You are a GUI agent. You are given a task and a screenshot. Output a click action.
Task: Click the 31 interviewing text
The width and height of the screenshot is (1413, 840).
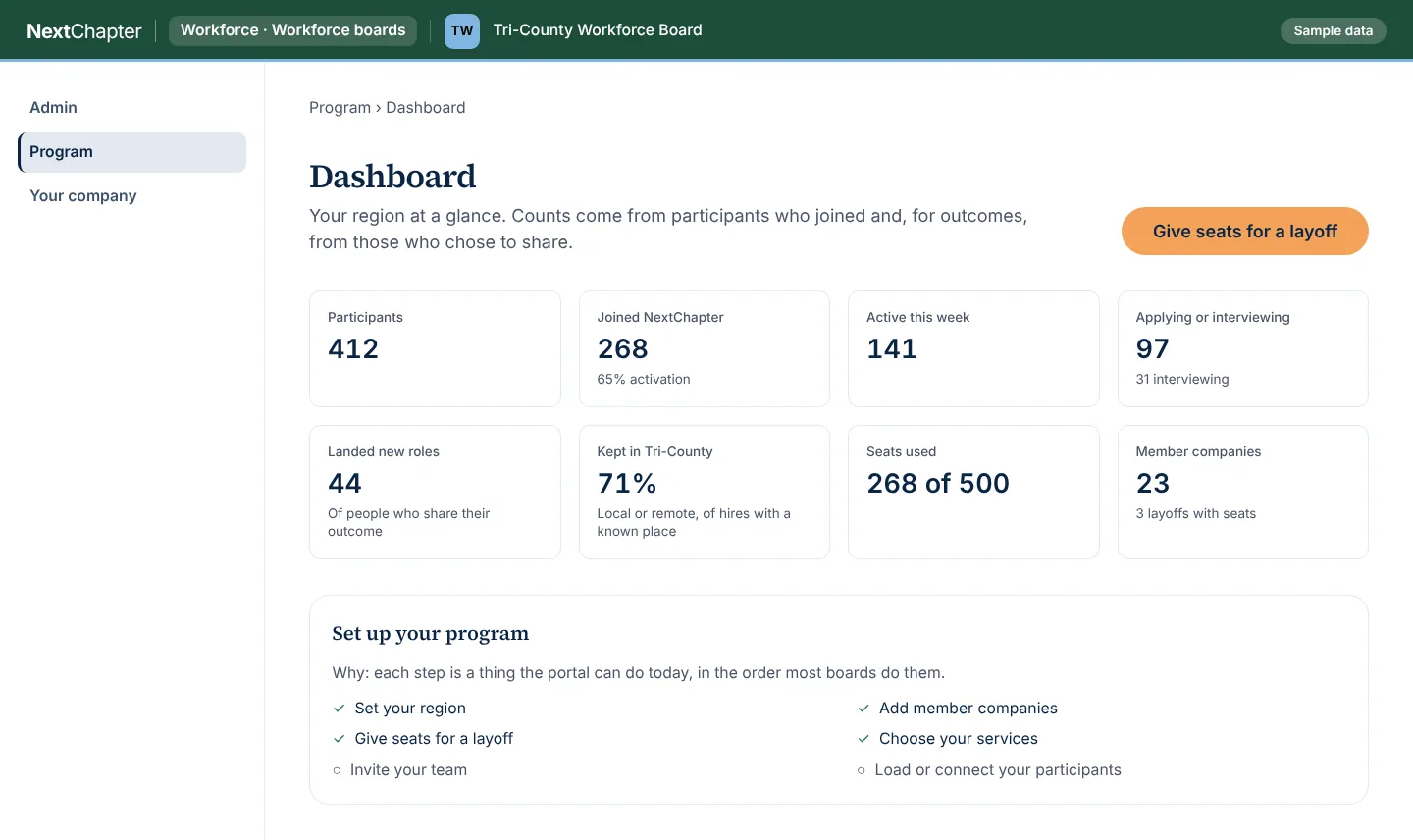[x=1182, y=380]
